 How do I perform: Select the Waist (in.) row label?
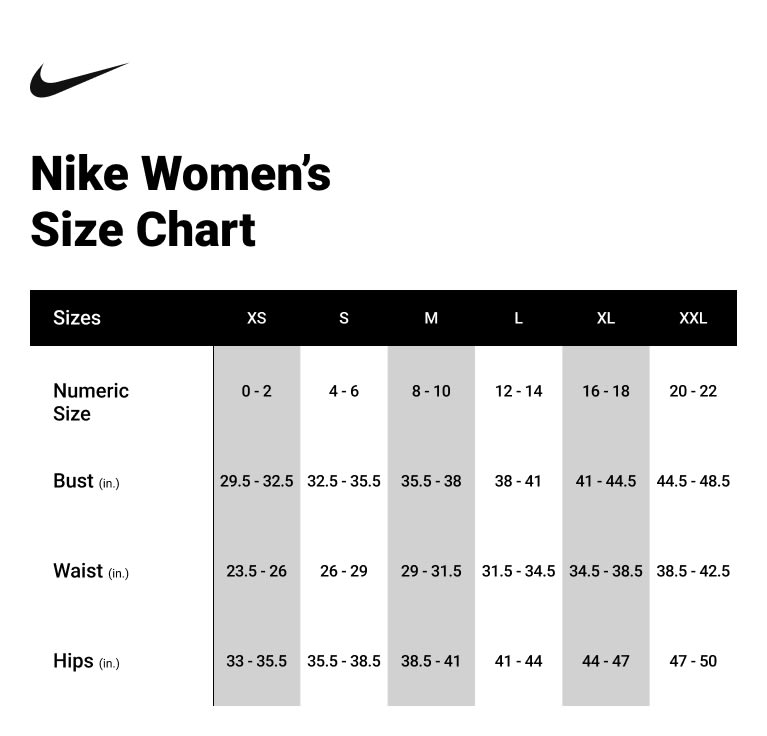pyautogui.click(x=91, y=571)
